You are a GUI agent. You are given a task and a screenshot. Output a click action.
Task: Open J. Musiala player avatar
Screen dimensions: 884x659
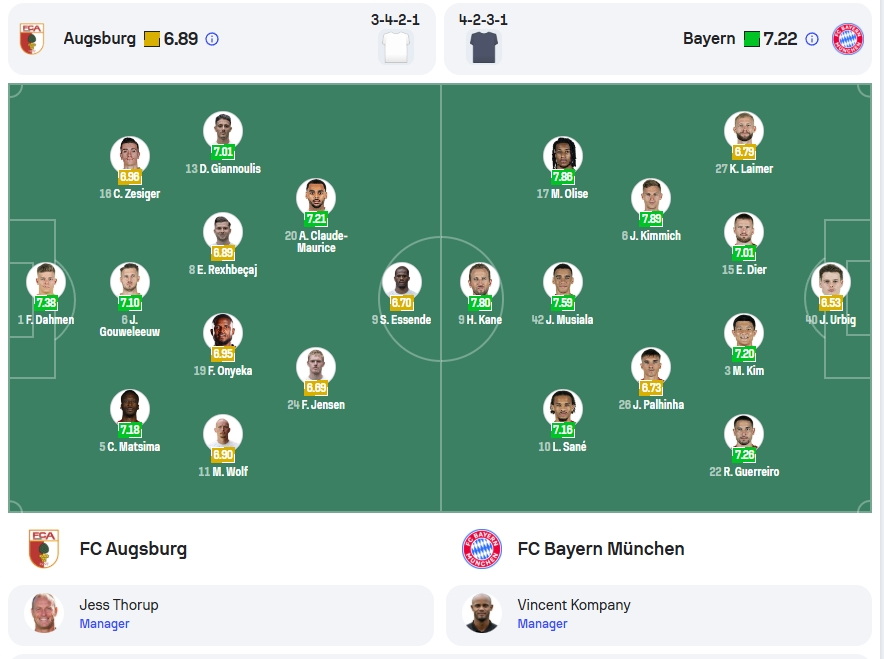563,282
